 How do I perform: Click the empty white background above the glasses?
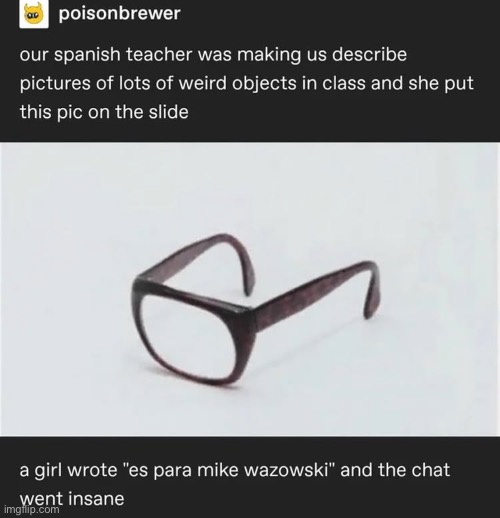[x=250, y=187]
